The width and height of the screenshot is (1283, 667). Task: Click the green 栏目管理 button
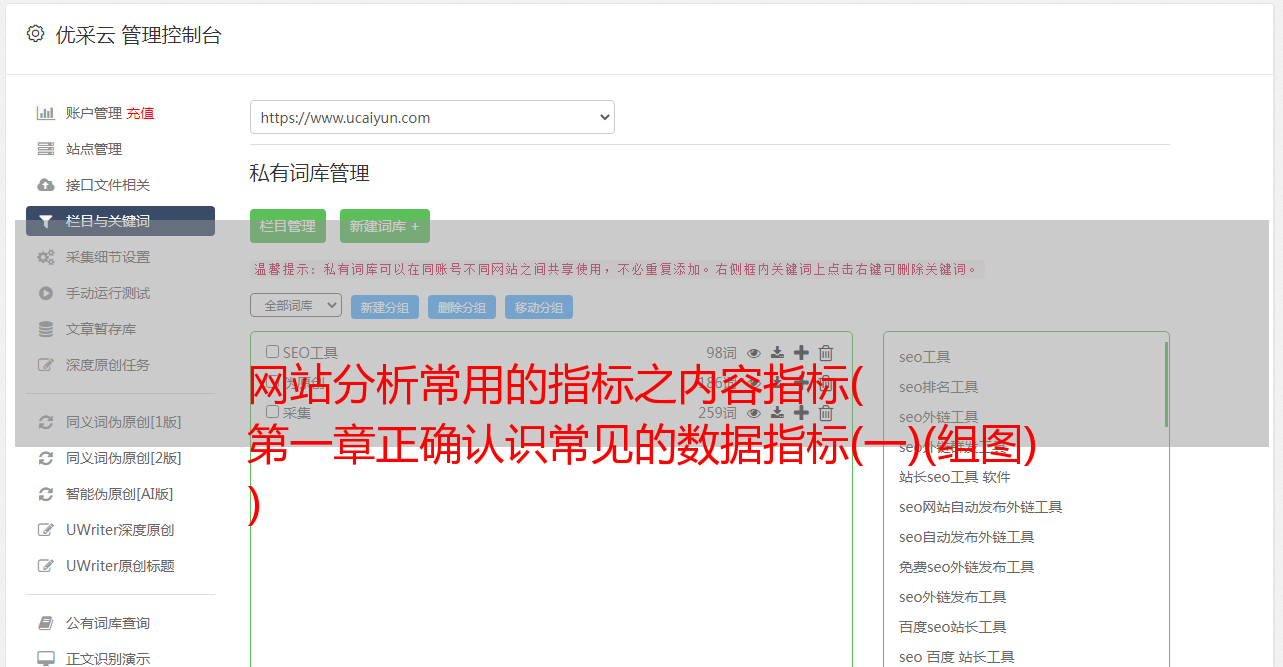click(288, 226)
